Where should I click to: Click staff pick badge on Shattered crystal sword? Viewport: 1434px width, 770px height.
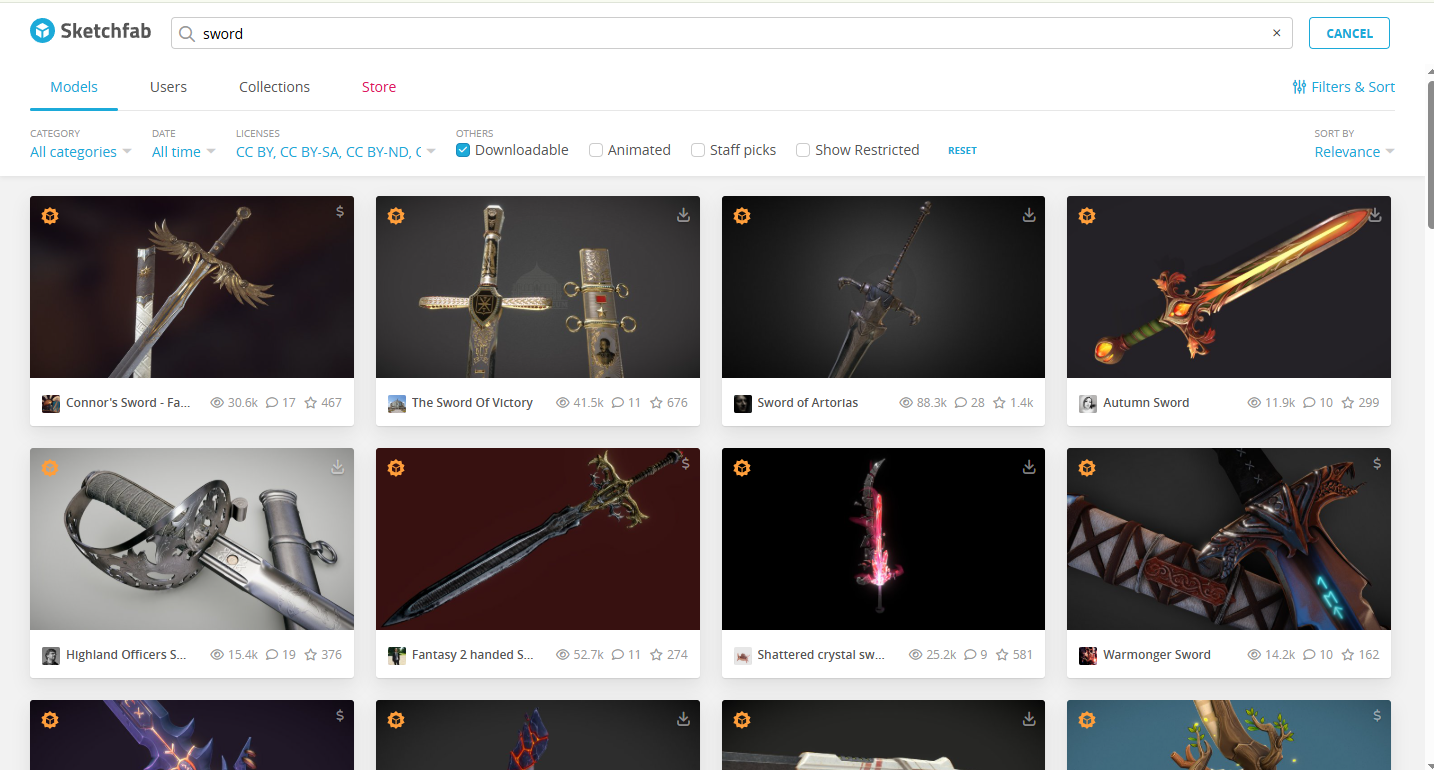(742, 467)
